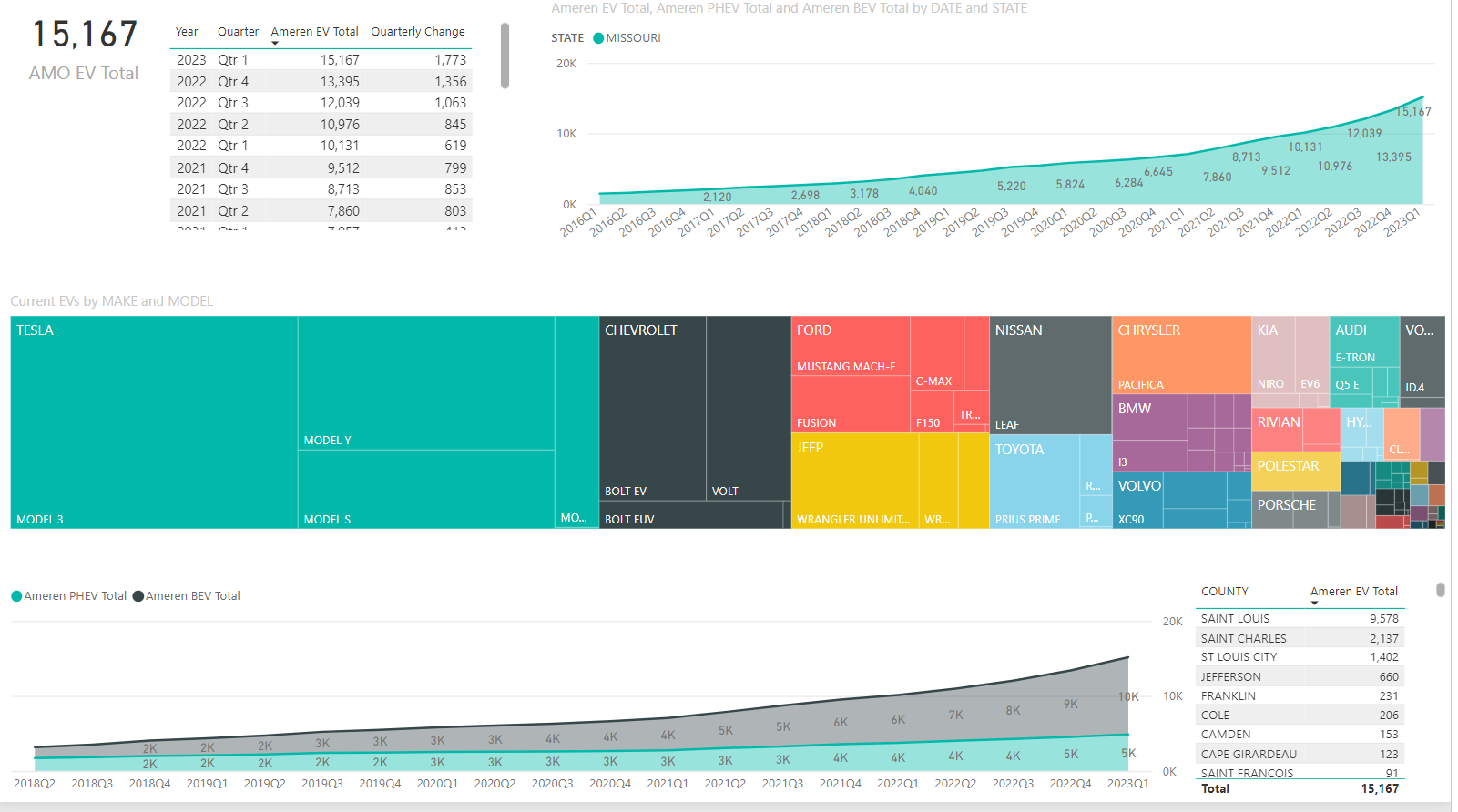Click the county table scrollbar thumb
Viewport: 1458px width, 812px height.
coord(1440,590)
